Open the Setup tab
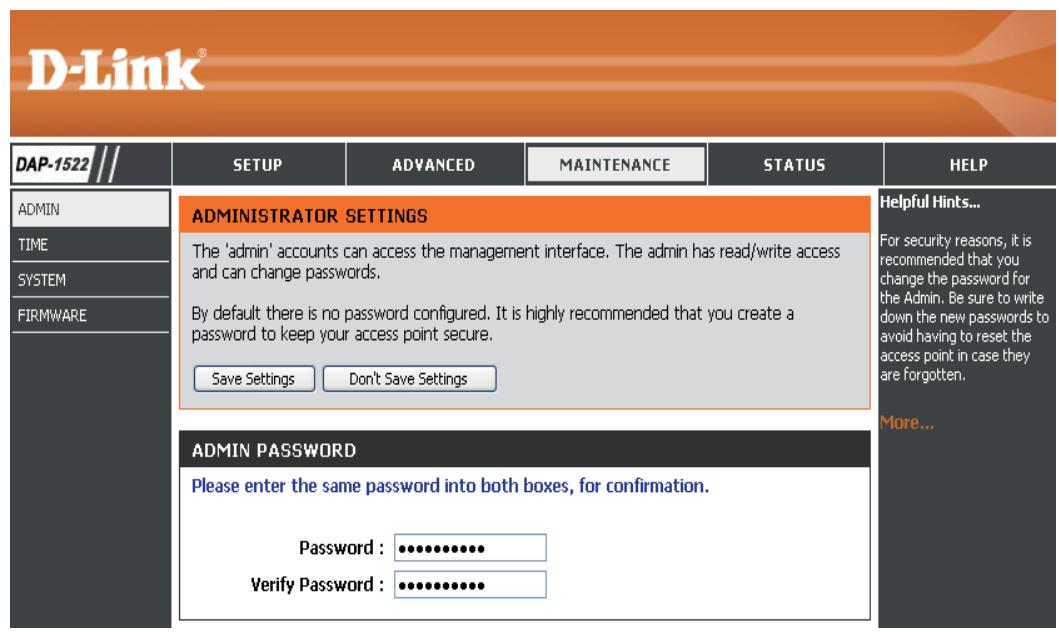 pyautogui.click(x=258, y=164)
